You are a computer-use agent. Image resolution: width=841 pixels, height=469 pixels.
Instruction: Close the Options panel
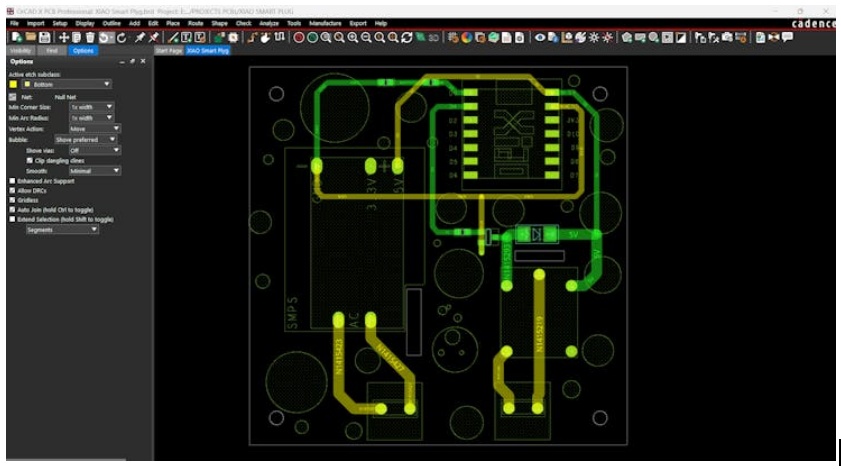(143, 62)
